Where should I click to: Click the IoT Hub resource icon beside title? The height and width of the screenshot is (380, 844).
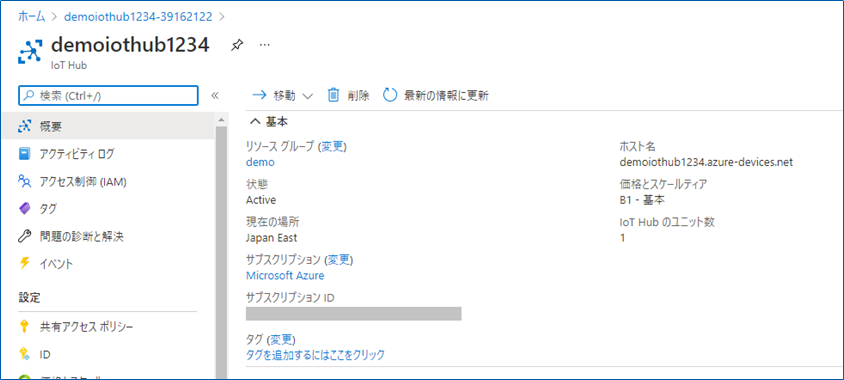coord(30,52)
